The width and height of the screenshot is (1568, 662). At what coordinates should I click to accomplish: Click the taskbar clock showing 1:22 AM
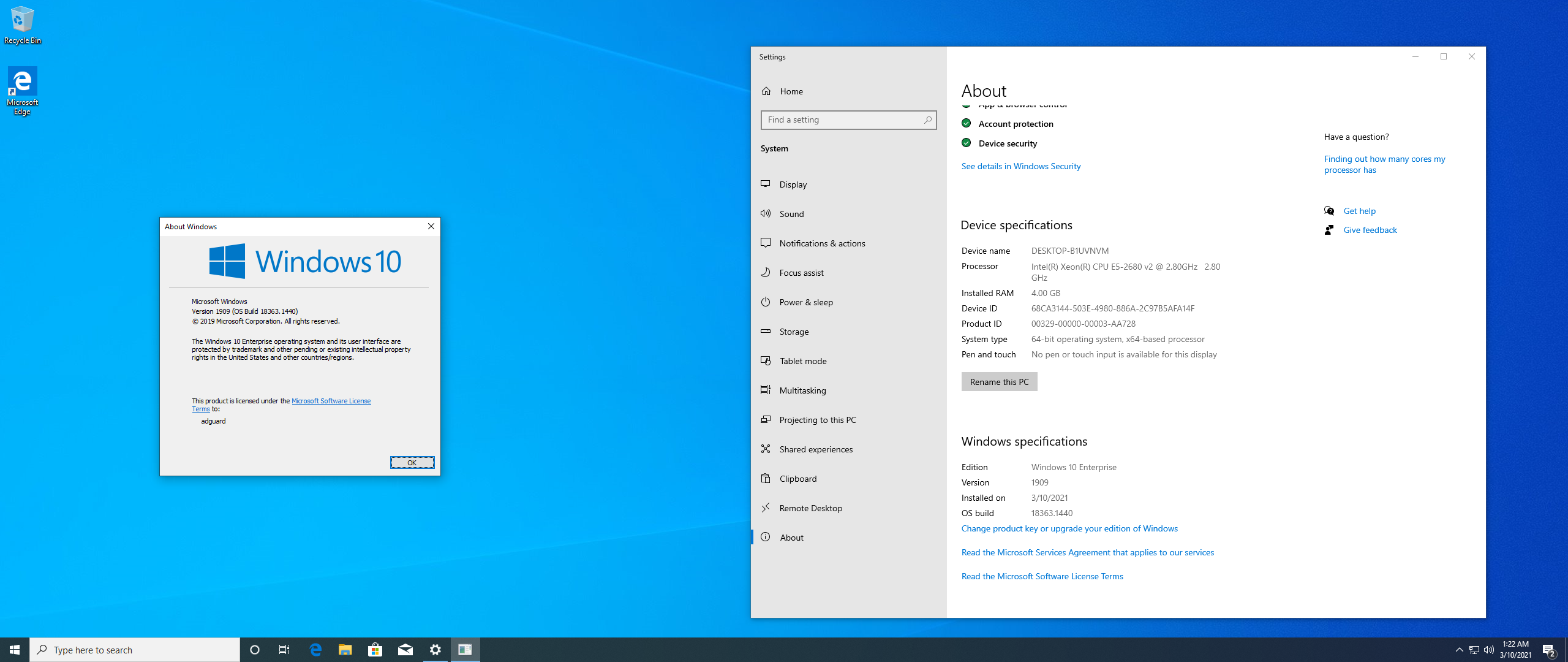pyautogui.click(x=1515, y=650)
